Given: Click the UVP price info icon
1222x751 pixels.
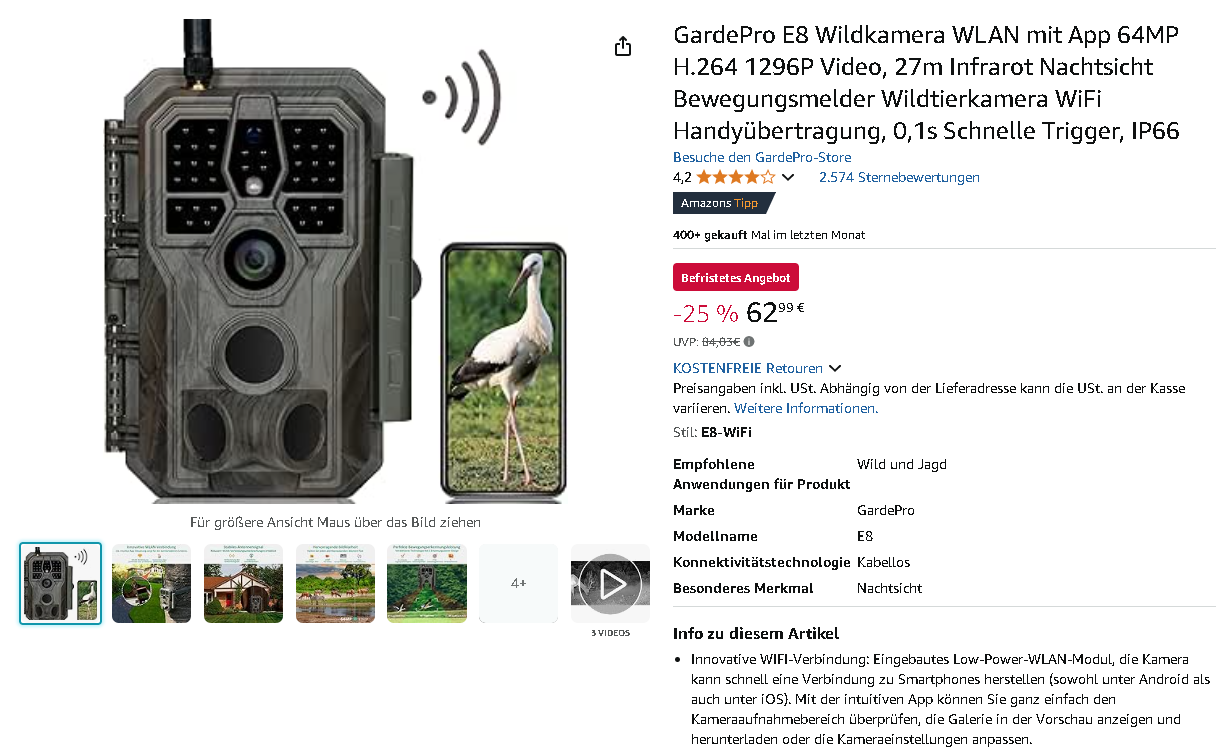Looking at the screenshot, I should click(x=749, y=342).
